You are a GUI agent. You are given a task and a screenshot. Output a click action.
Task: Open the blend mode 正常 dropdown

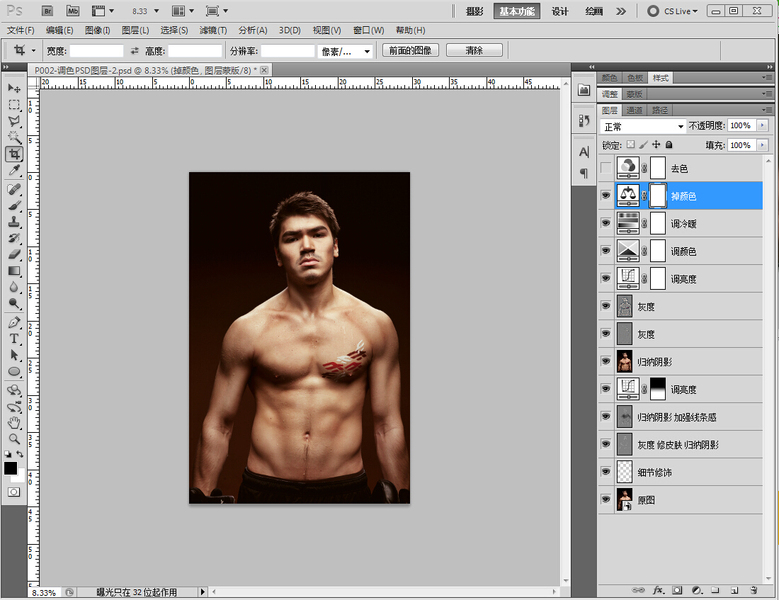pos(643,126)
